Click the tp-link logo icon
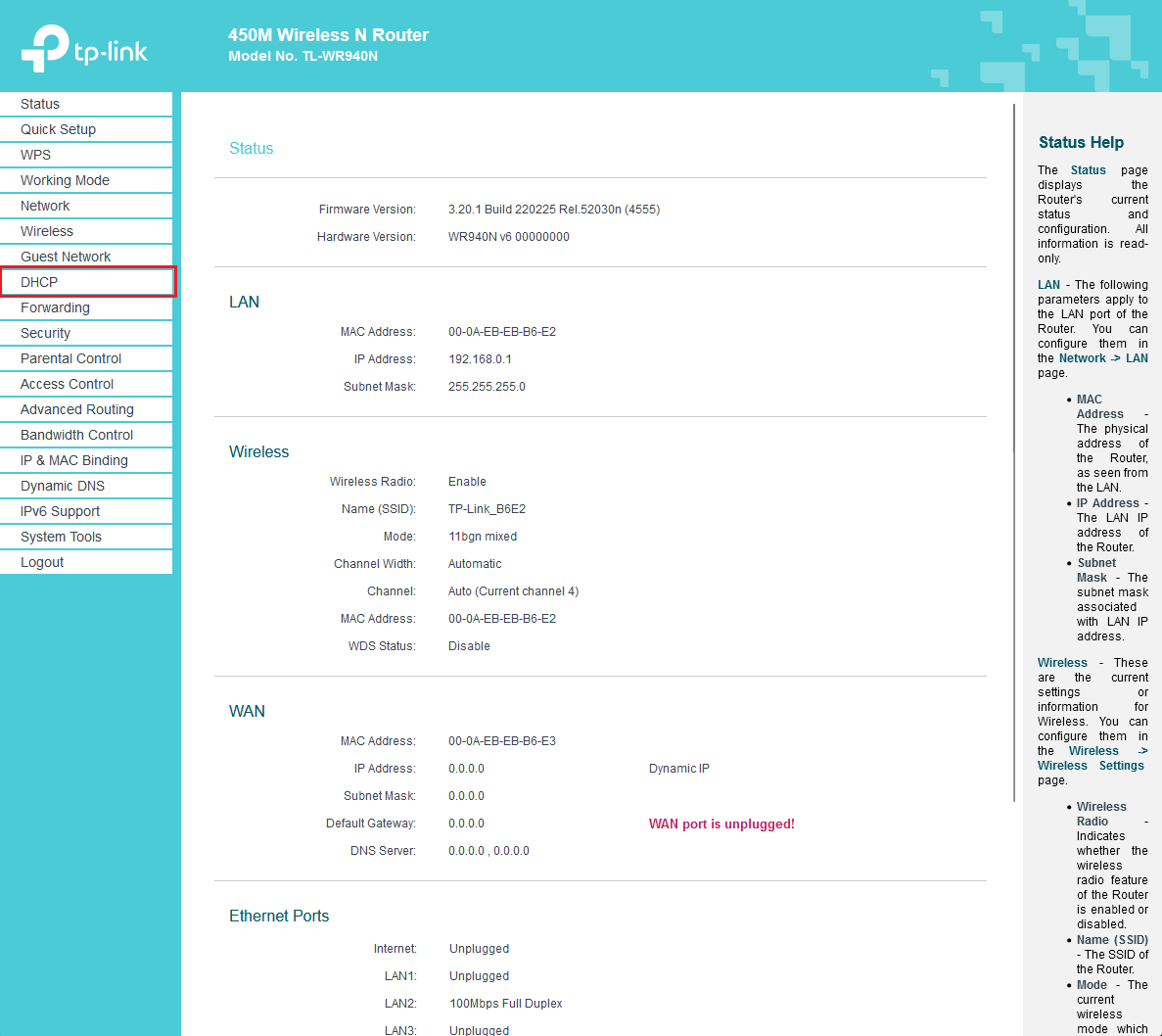The width and height of the screenshot is (1162, 1036). (46, 48)
